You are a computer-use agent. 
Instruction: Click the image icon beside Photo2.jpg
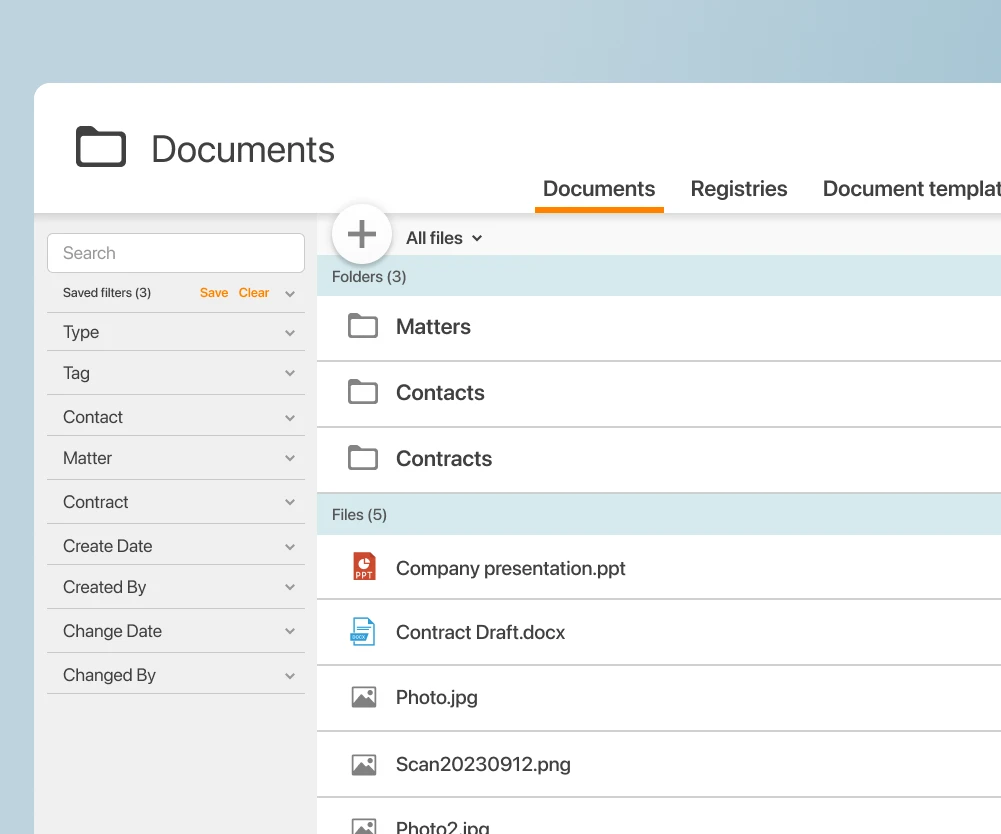click(x=364, y=826)
